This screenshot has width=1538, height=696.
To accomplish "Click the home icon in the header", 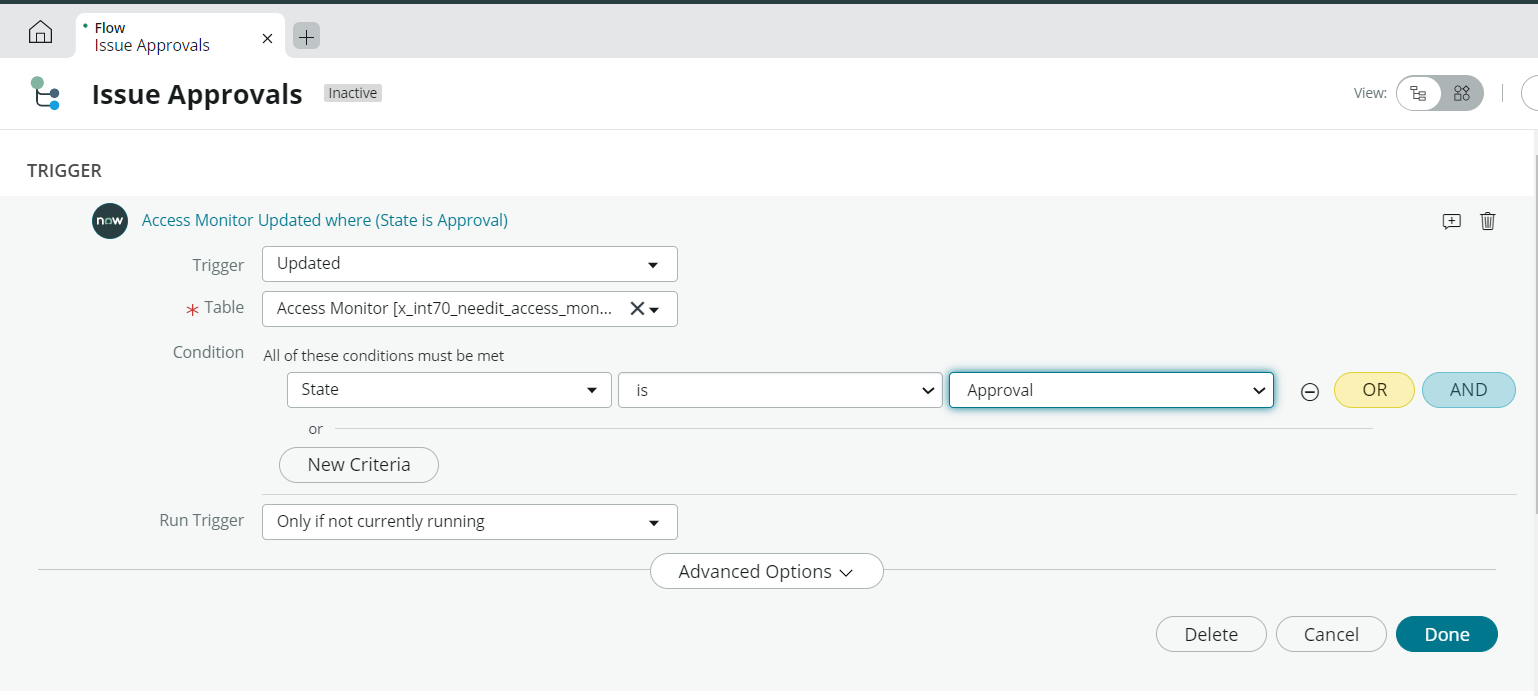I will (39, 31).
